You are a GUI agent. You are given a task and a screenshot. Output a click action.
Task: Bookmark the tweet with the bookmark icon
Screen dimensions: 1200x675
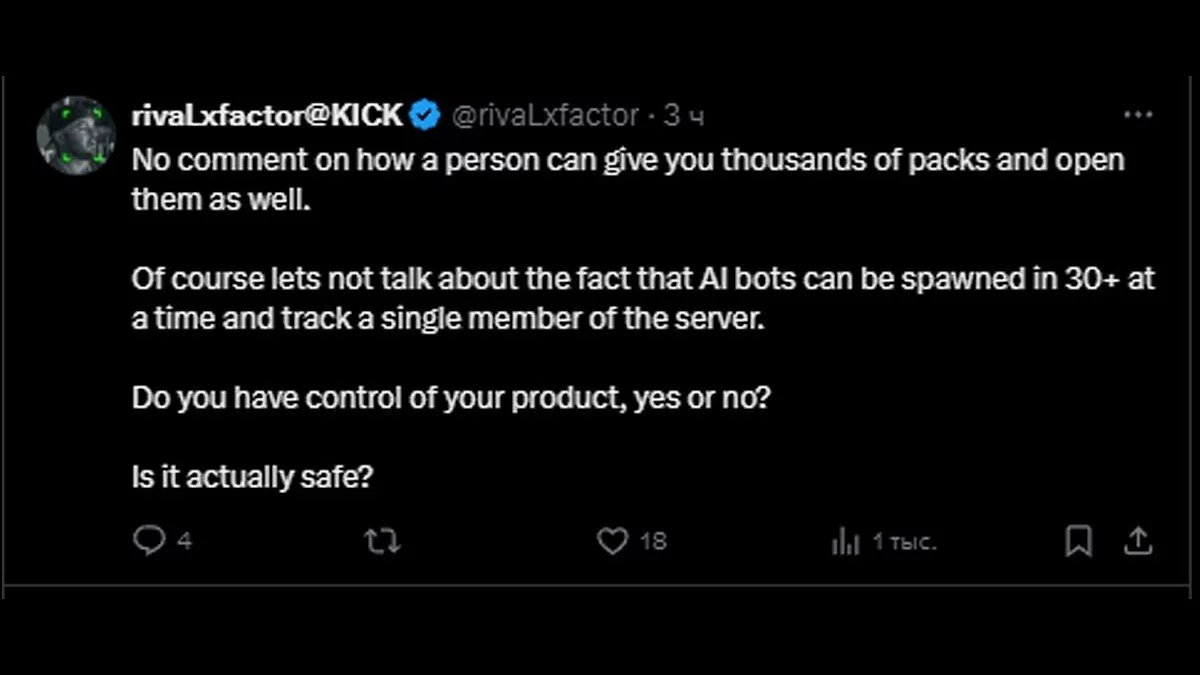coord(1078,541)
